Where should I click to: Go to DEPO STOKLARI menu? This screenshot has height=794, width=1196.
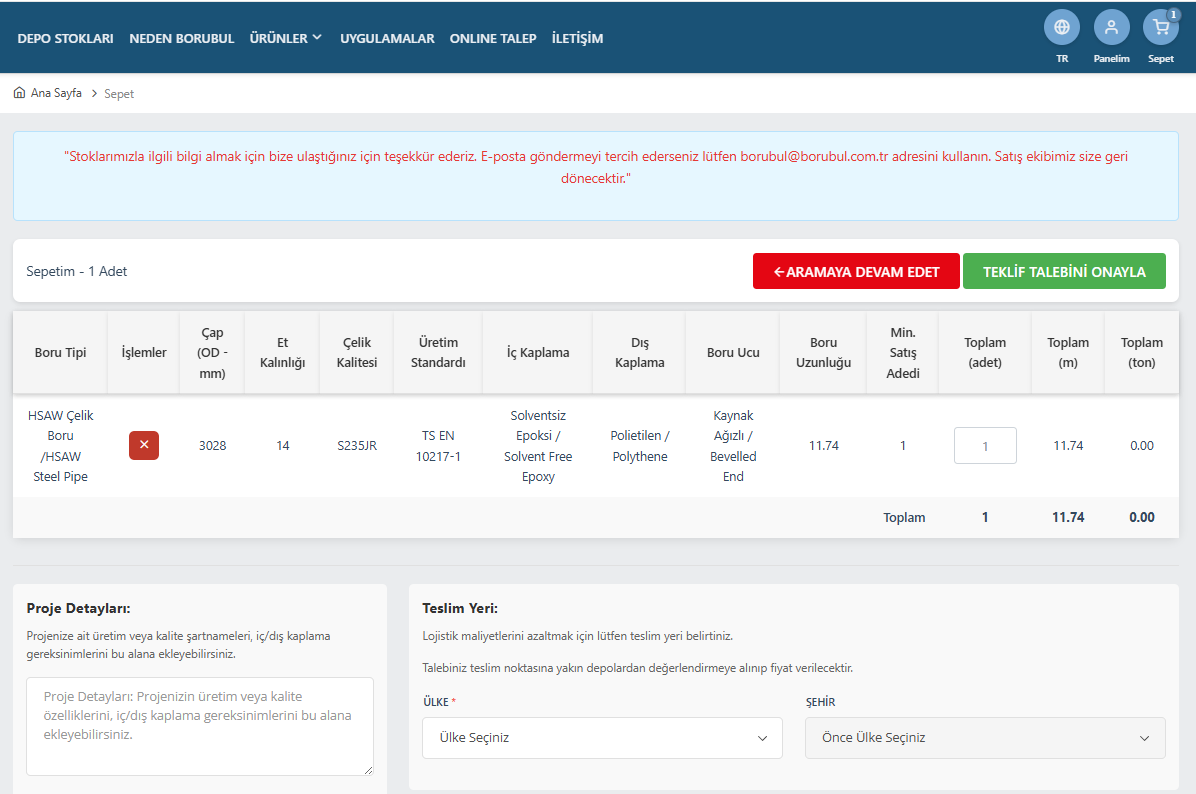tap(66, 38)
